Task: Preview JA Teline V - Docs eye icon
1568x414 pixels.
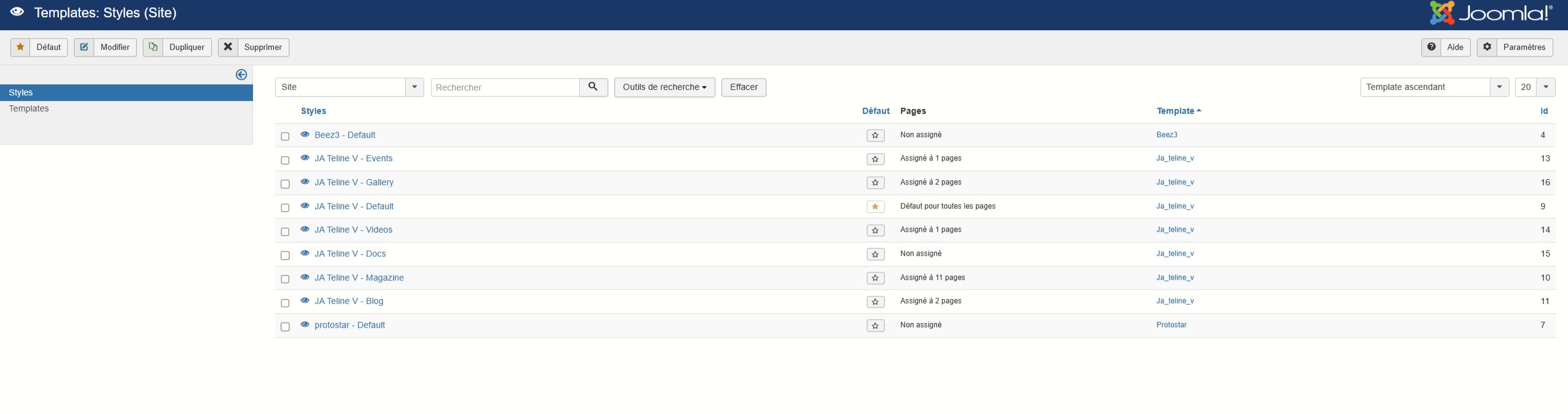Action: click(x=305, y=253)
